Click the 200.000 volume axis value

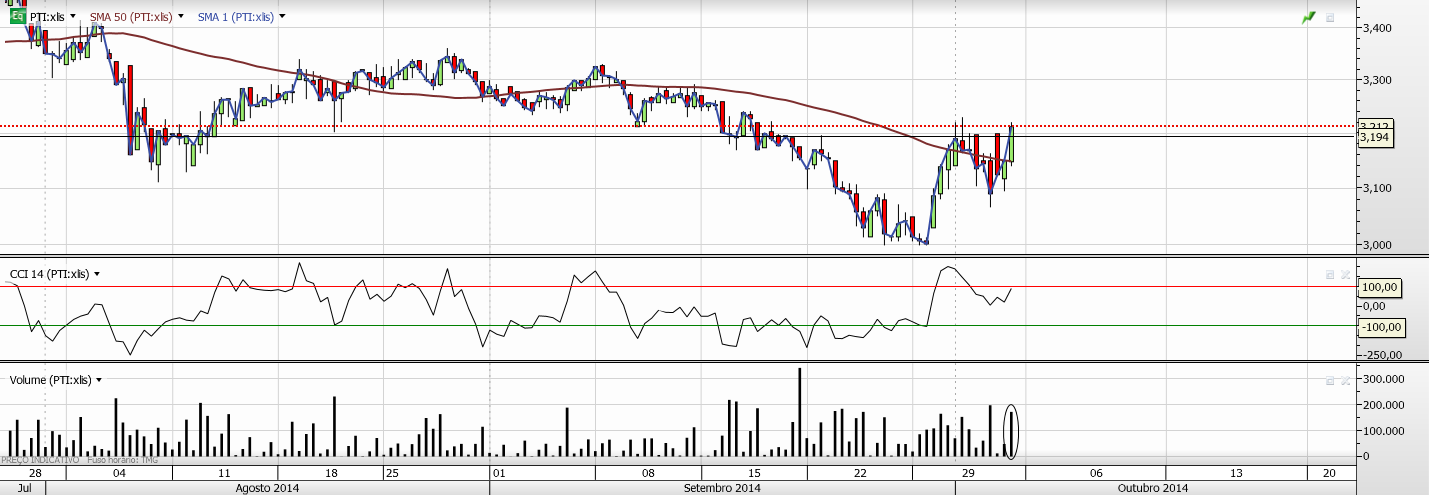1382,405
